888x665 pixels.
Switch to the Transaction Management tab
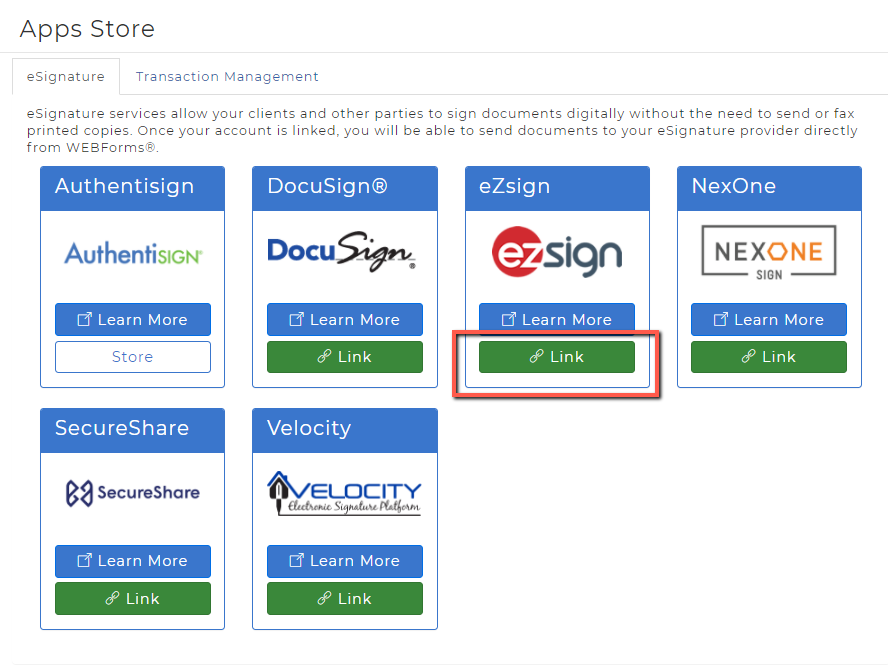point(227,76)
